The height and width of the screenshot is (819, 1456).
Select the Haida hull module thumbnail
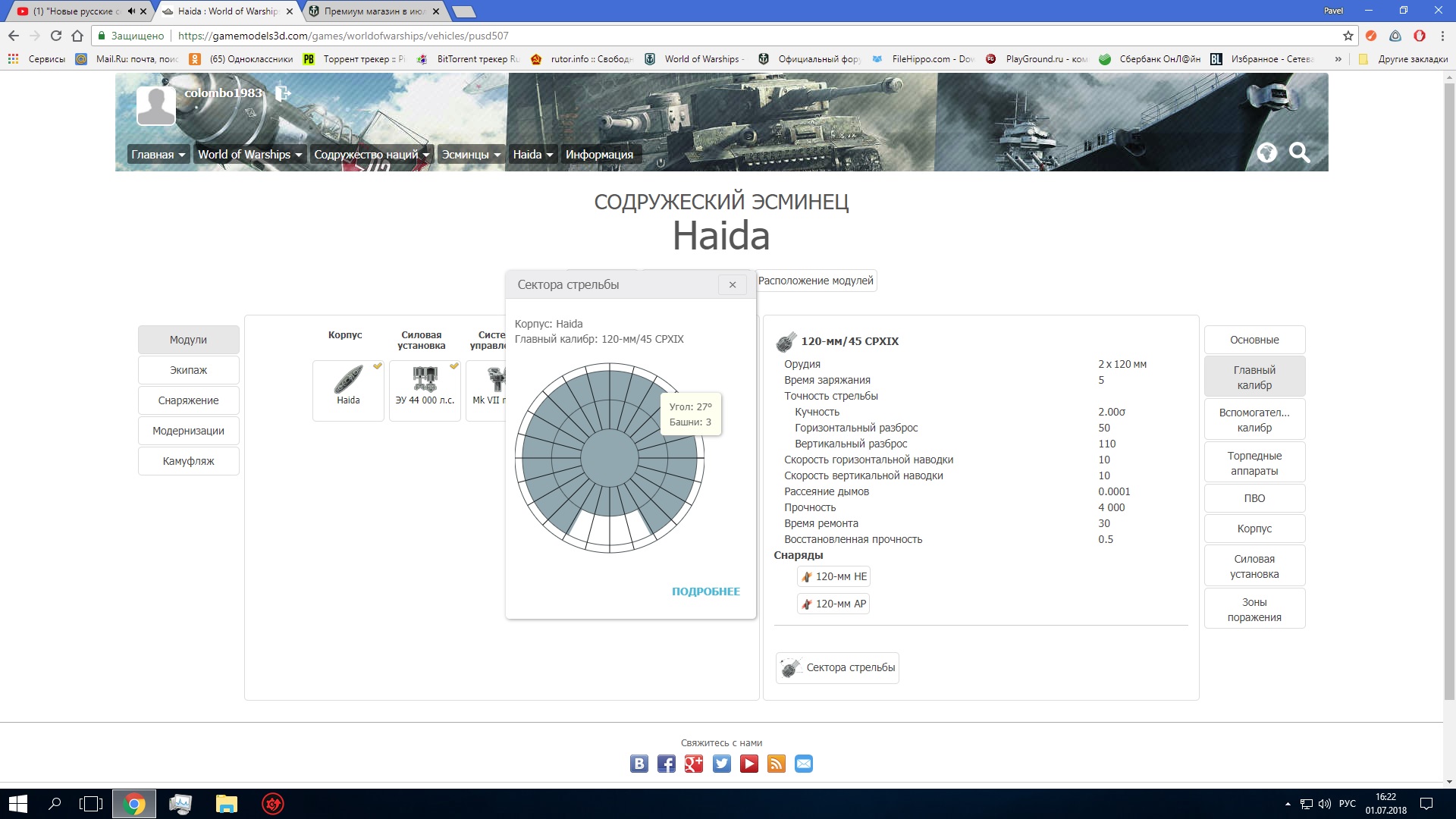[x=348, y=390]
